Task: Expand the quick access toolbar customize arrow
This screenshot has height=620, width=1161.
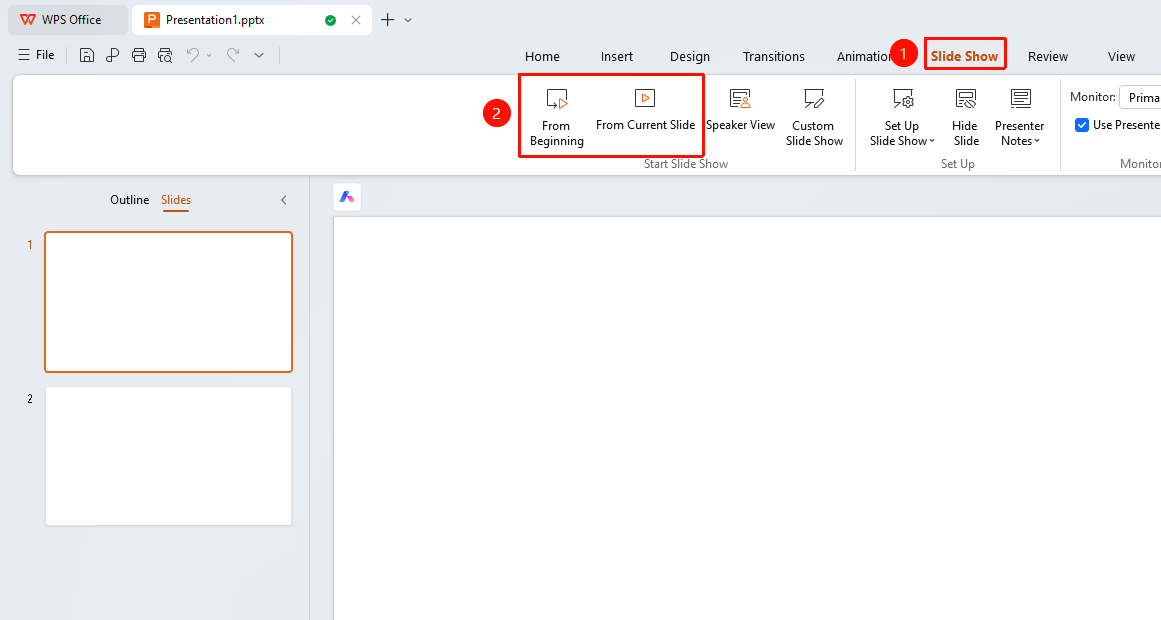Action: 258,55
